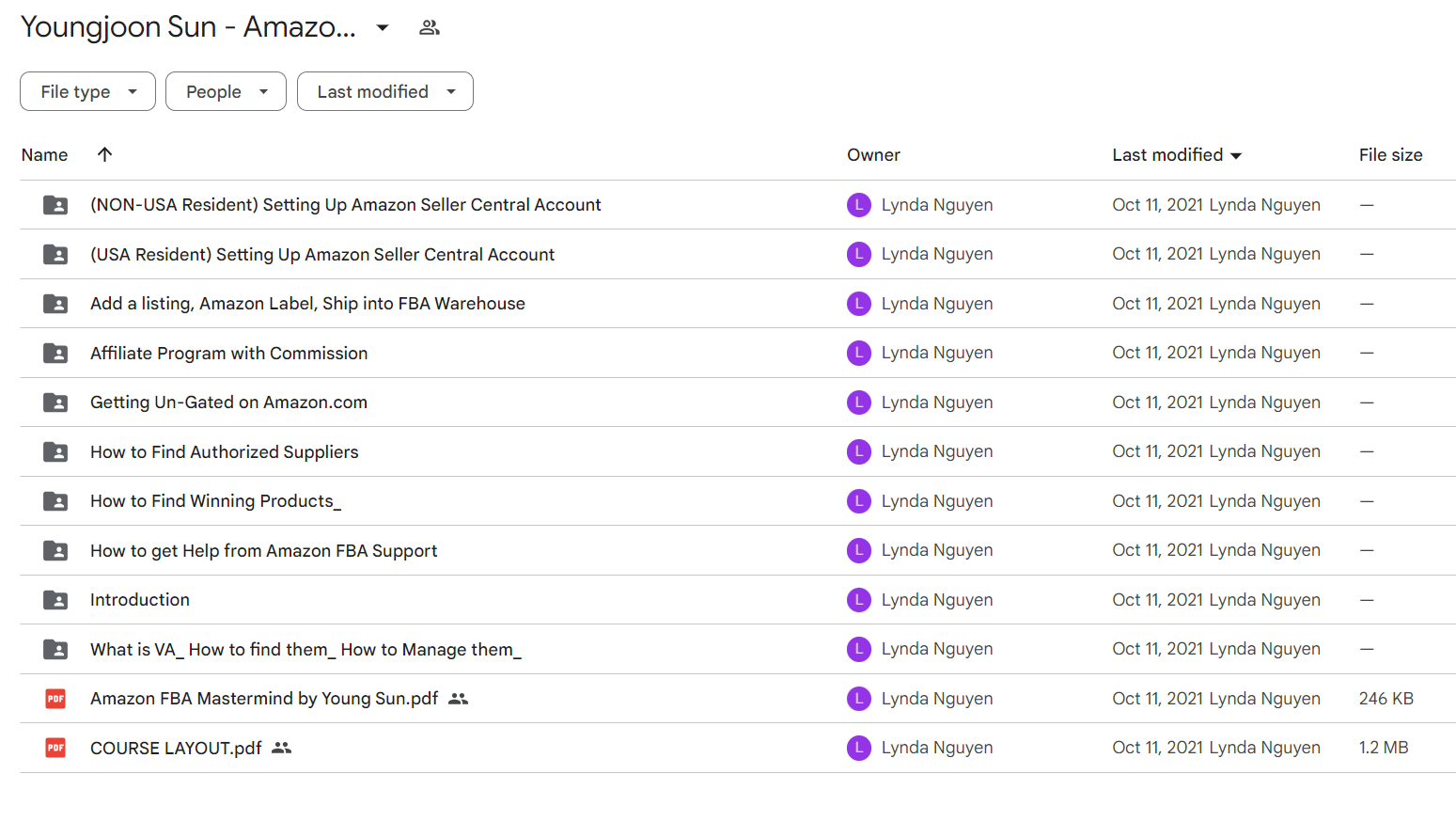
Task: Click folder icon for Add a listing row
Action: click(55, 304)
